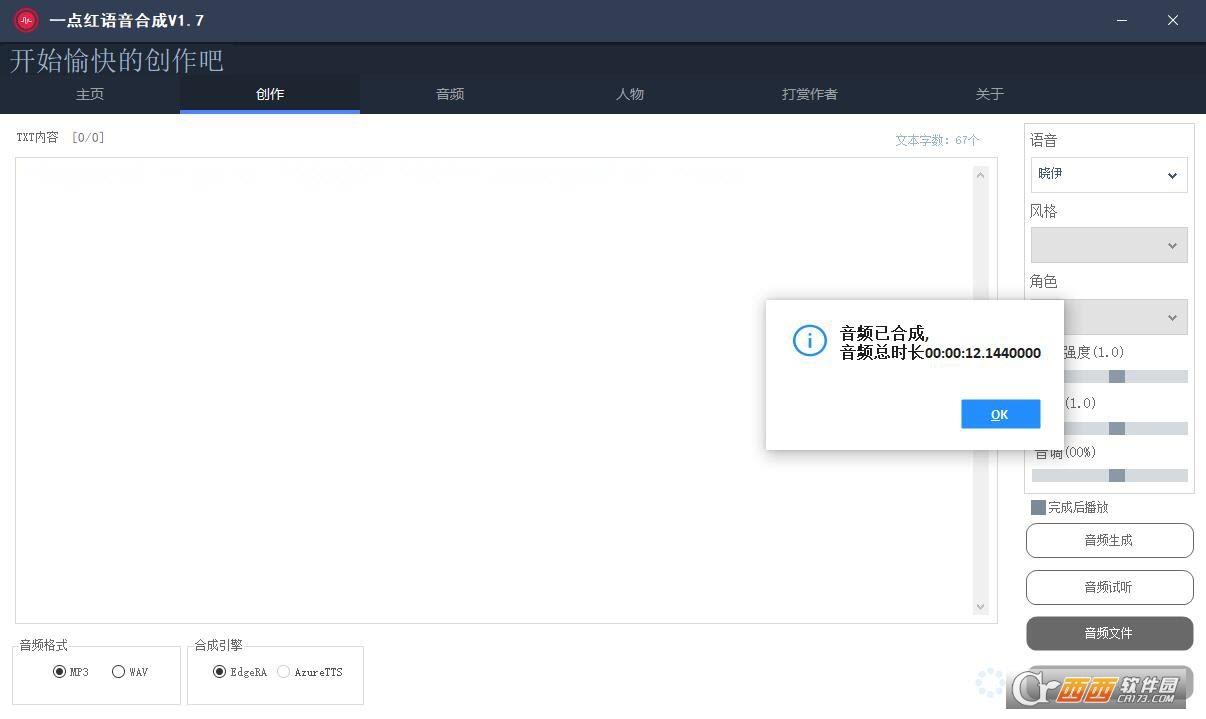The height and width of the screenshot is (719, 1206).
Task: Expand the 风格 style dropdown
Action: pos(1109,245)
